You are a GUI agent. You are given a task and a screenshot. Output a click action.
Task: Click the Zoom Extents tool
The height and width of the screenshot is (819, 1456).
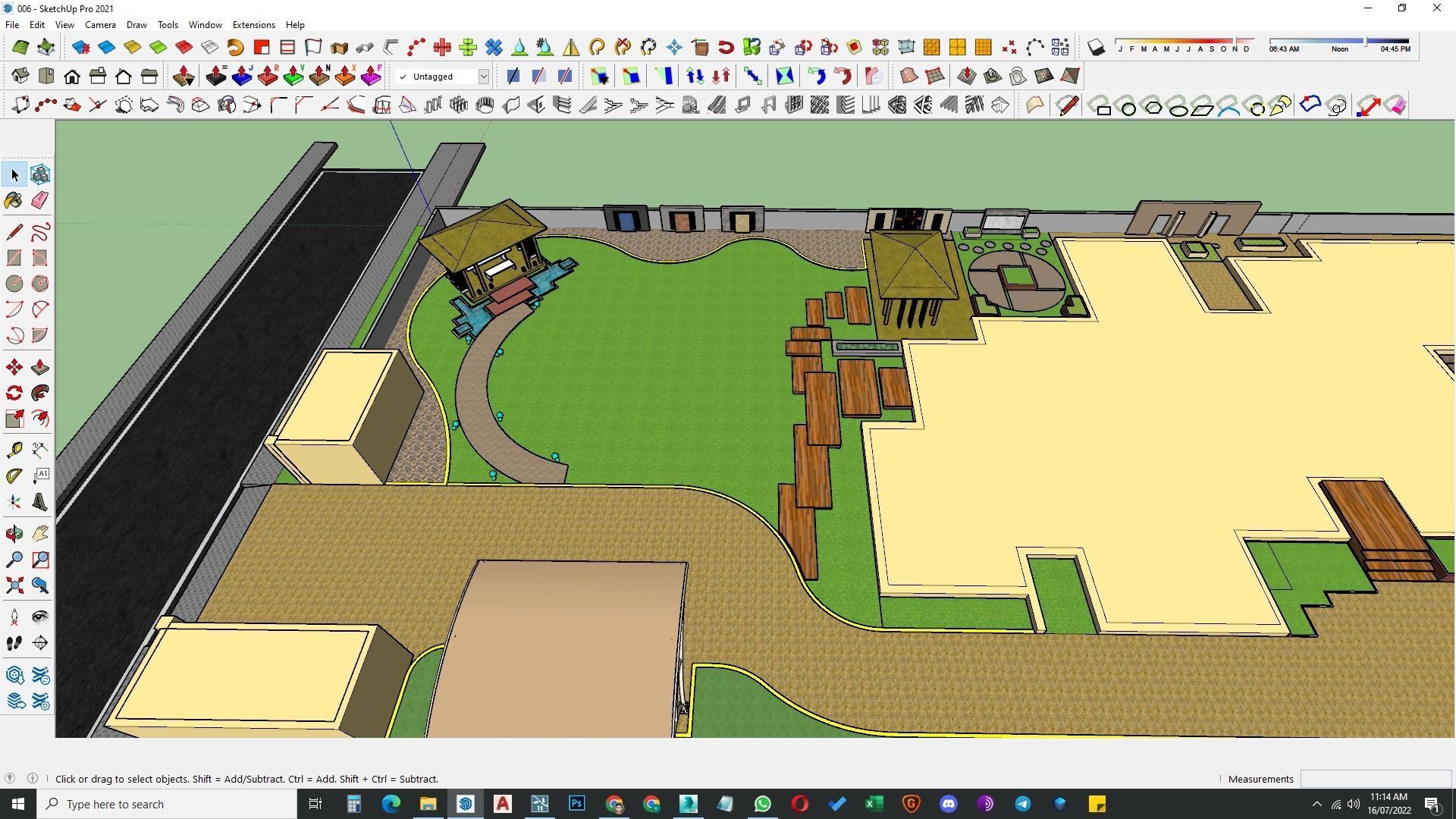14,585
